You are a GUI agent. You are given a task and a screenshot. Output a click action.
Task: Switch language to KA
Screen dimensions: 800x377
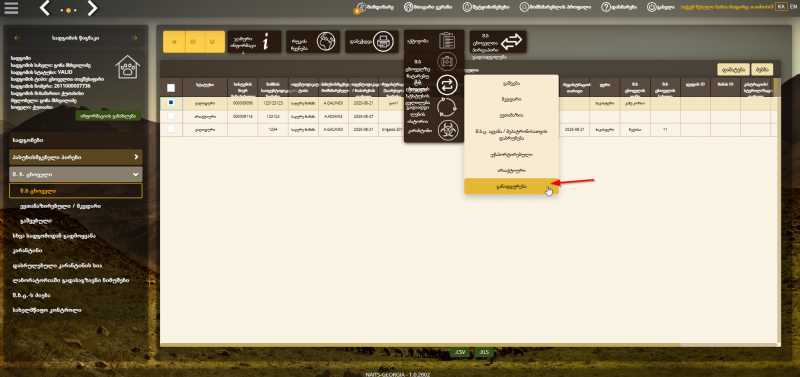(781, 7)
